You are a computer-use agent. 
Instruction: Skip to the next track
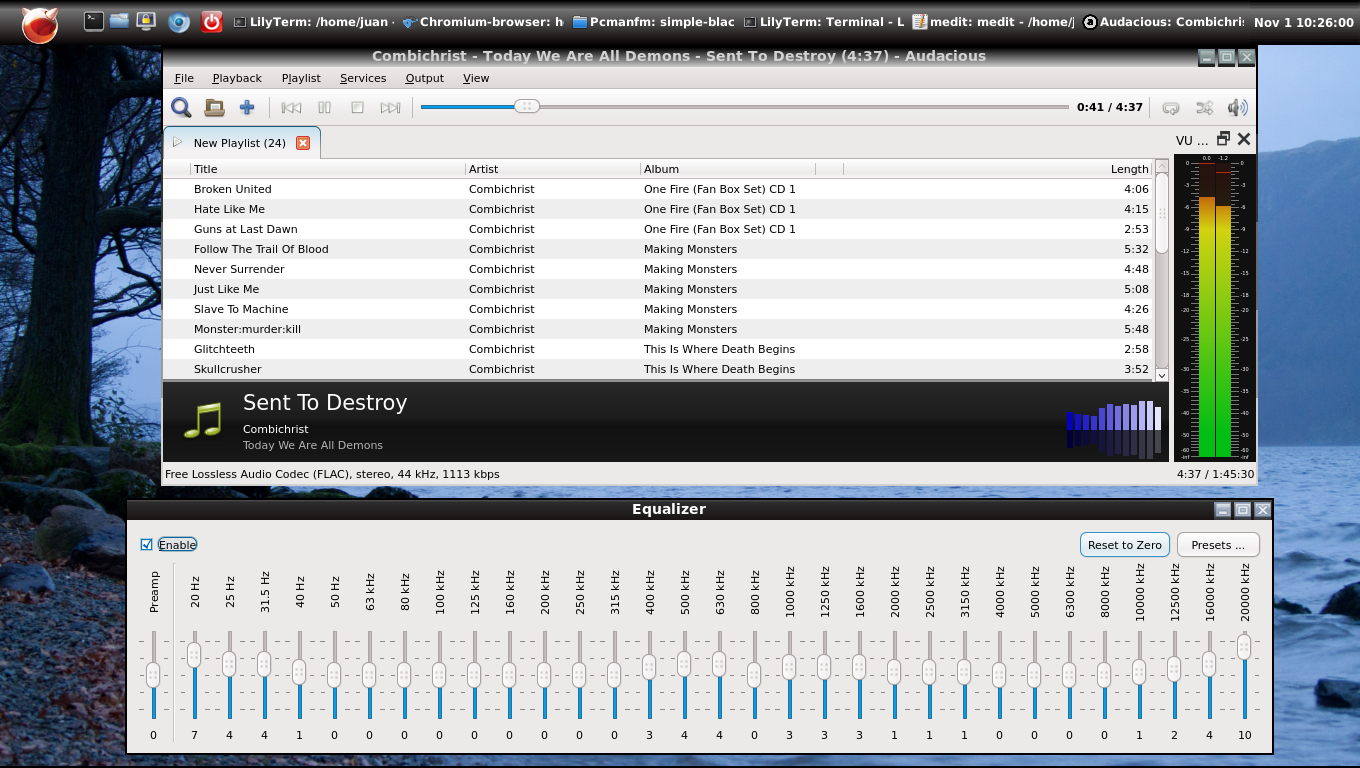390,108
